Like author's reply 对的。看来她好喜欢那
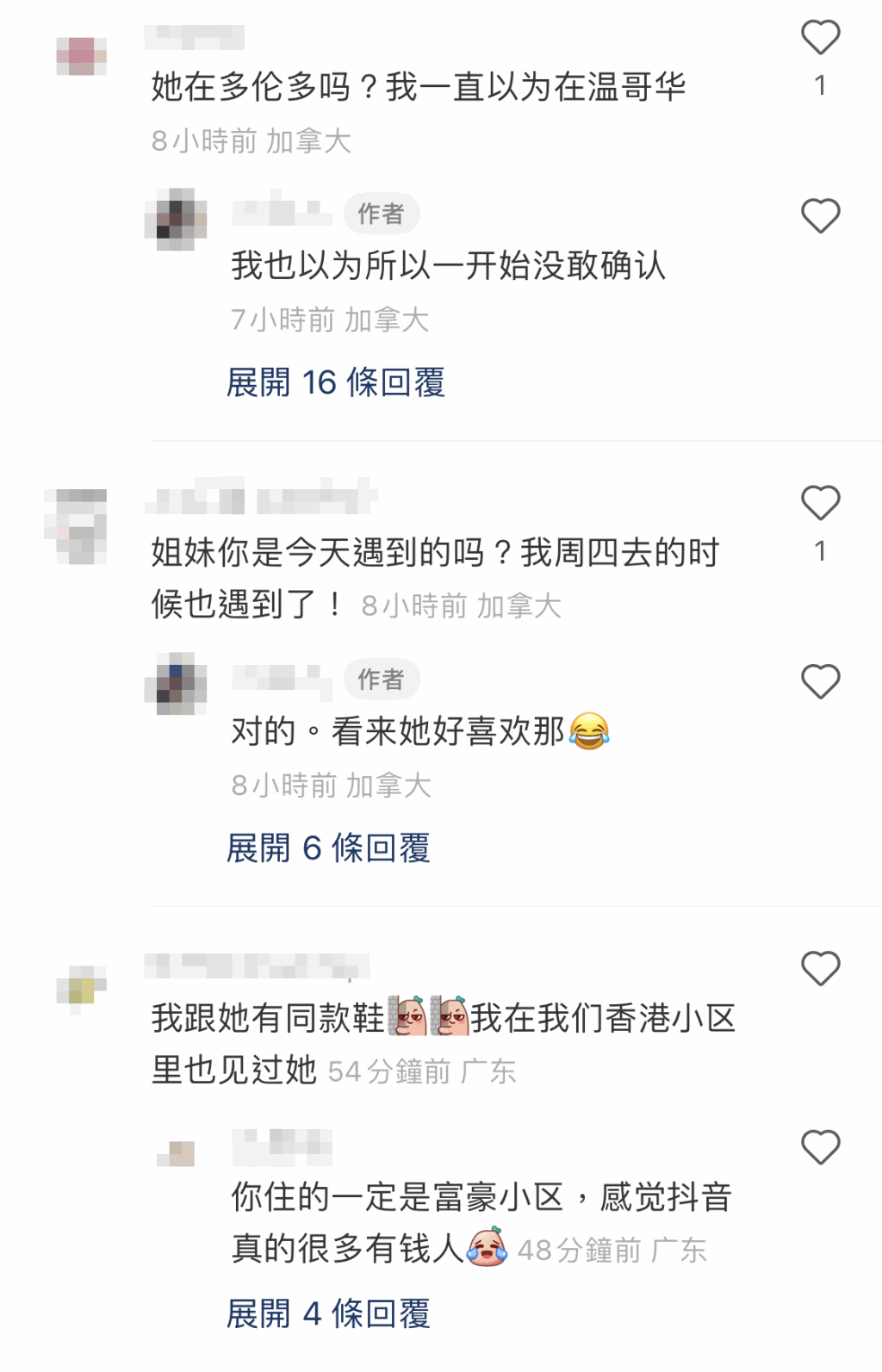This screenshot has height=1372, width=882. click(820, 681)
